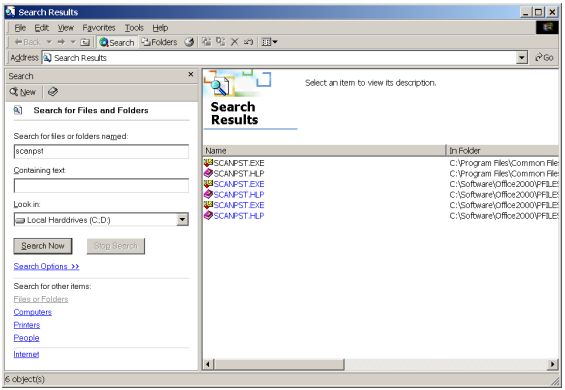
Task: Minimize the Search Results window
Action: pyautogui.click(x=526, y=12)
